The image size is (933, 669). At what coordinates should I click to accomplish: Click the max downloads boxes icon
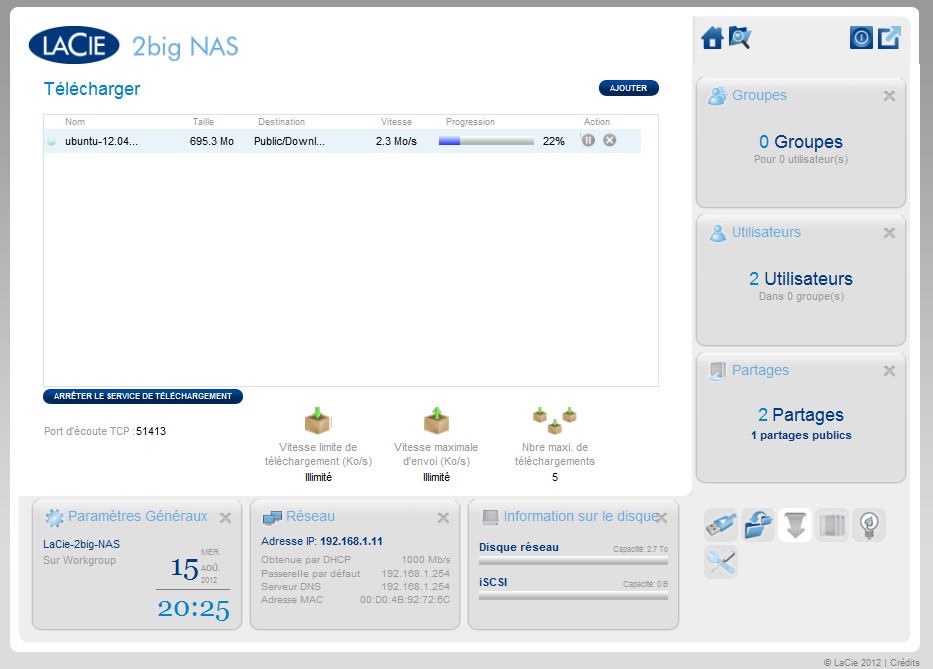click(555, 421)
